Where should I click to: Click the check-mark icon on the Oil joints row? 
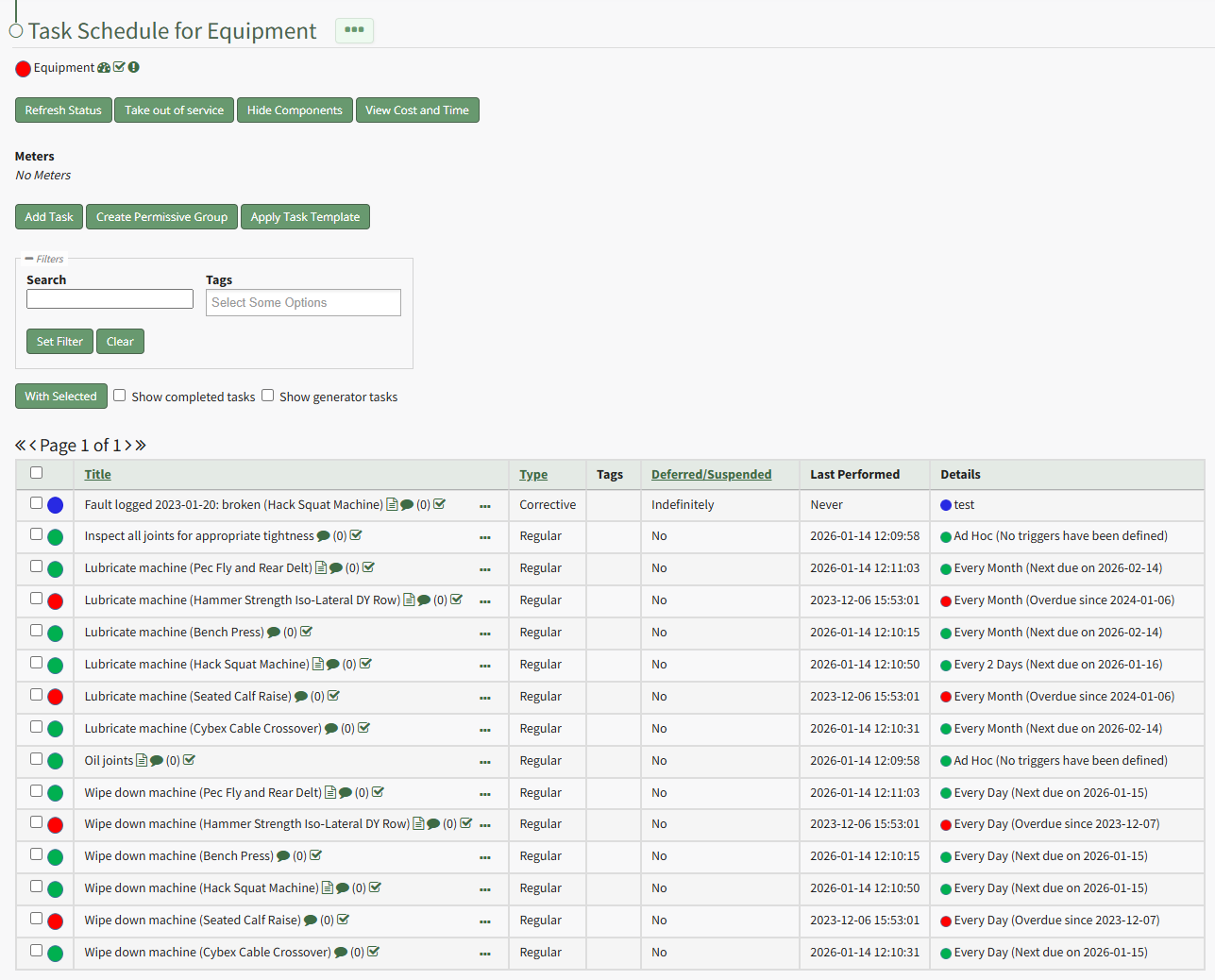(x=189, y=760)
